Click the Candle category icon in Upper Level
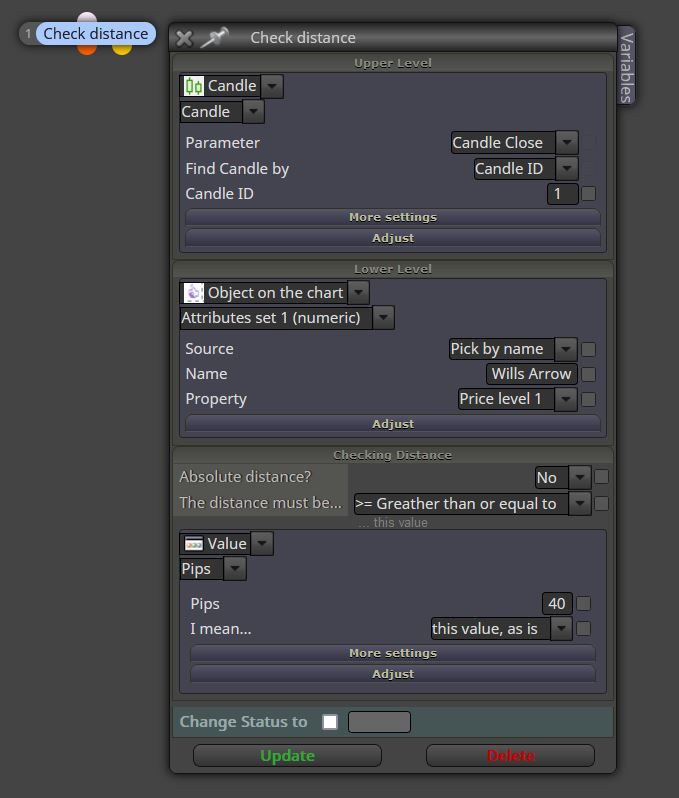 pos(193,86)
